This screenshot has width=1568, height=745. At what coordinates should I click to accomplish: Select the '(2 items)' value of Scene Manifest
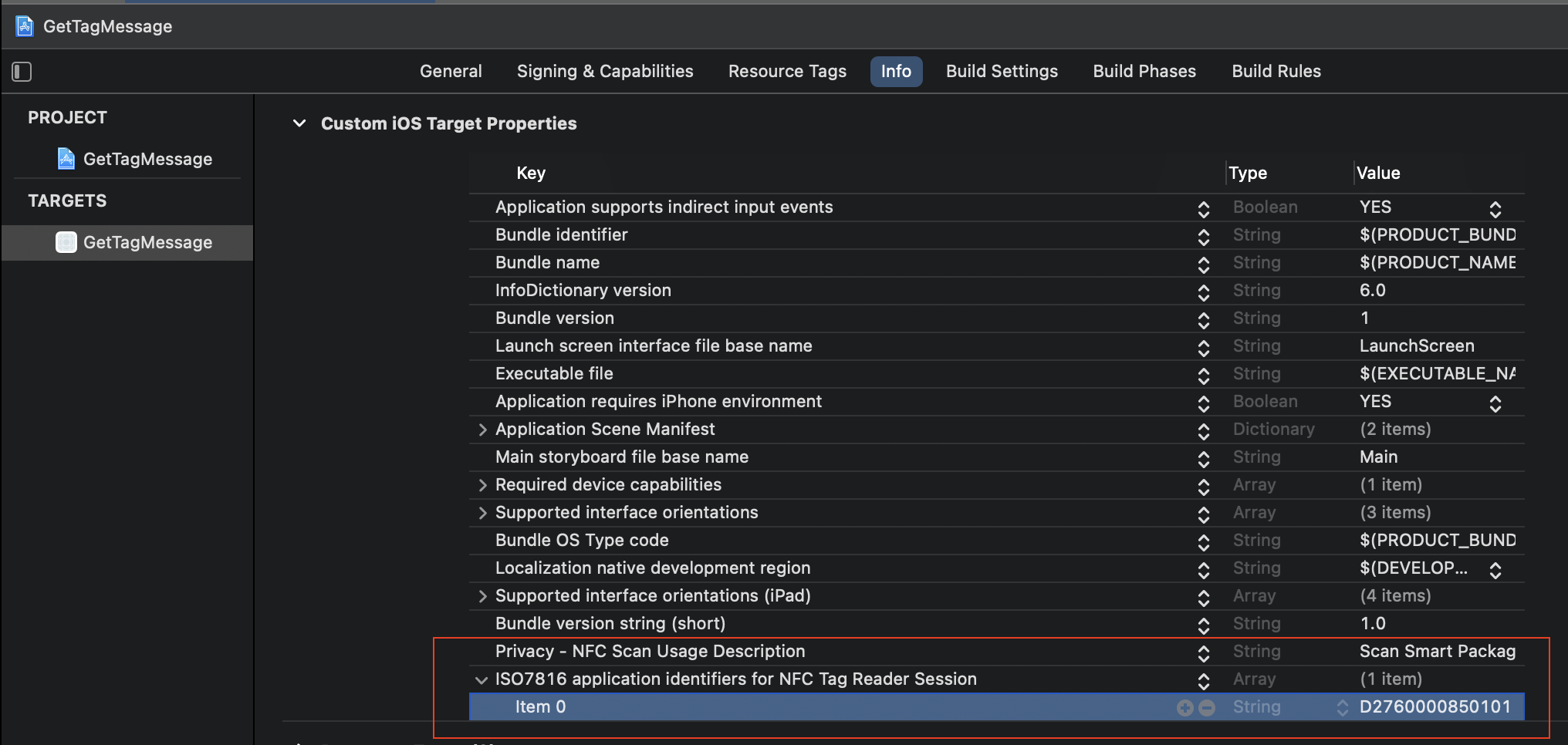[1395, 429]
